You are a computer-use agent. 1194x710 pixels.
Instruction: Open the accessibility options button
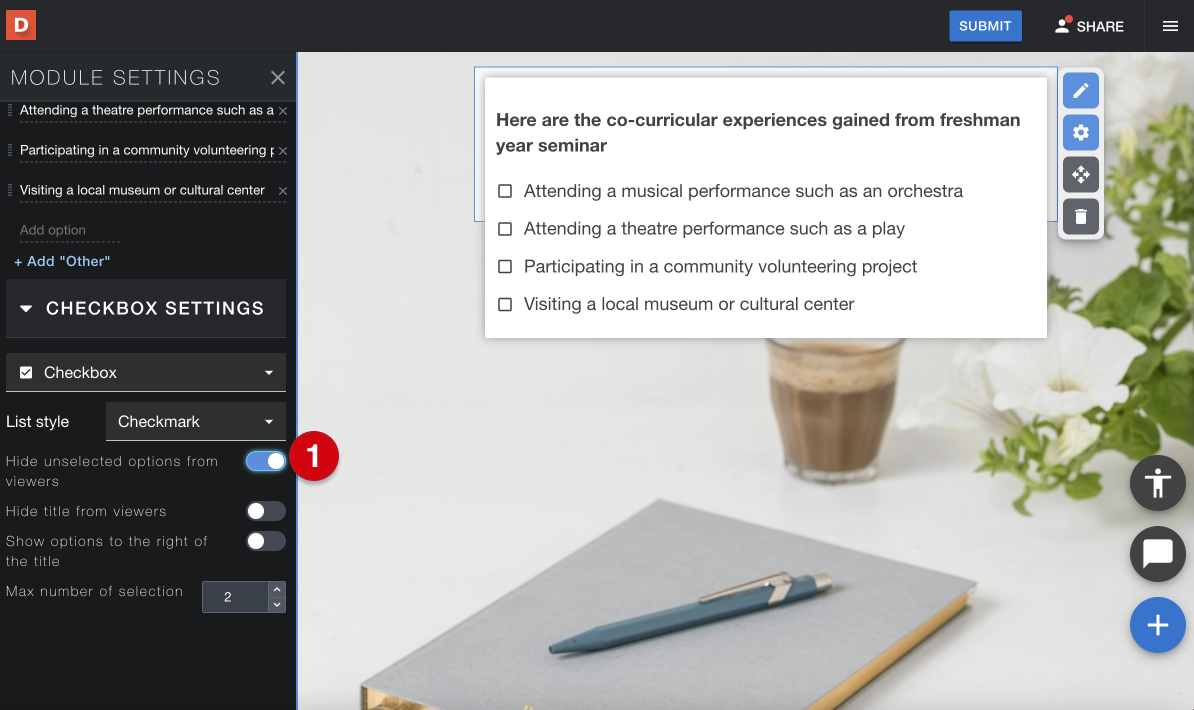point(1157,483)
